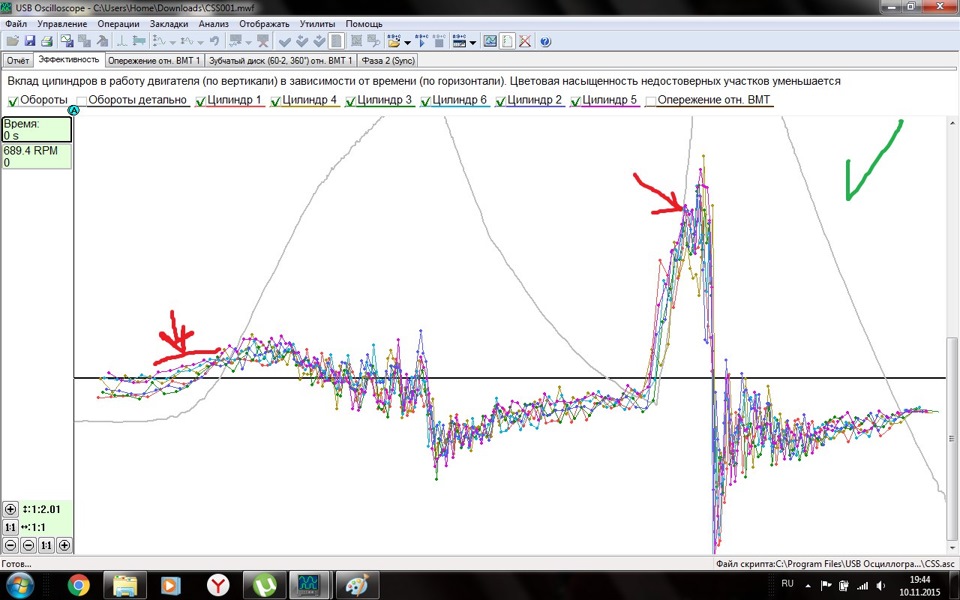960x600 pixels.
Task: Uncheck the Цилиндр 1 checkbox
Action: tap(201, 101)
